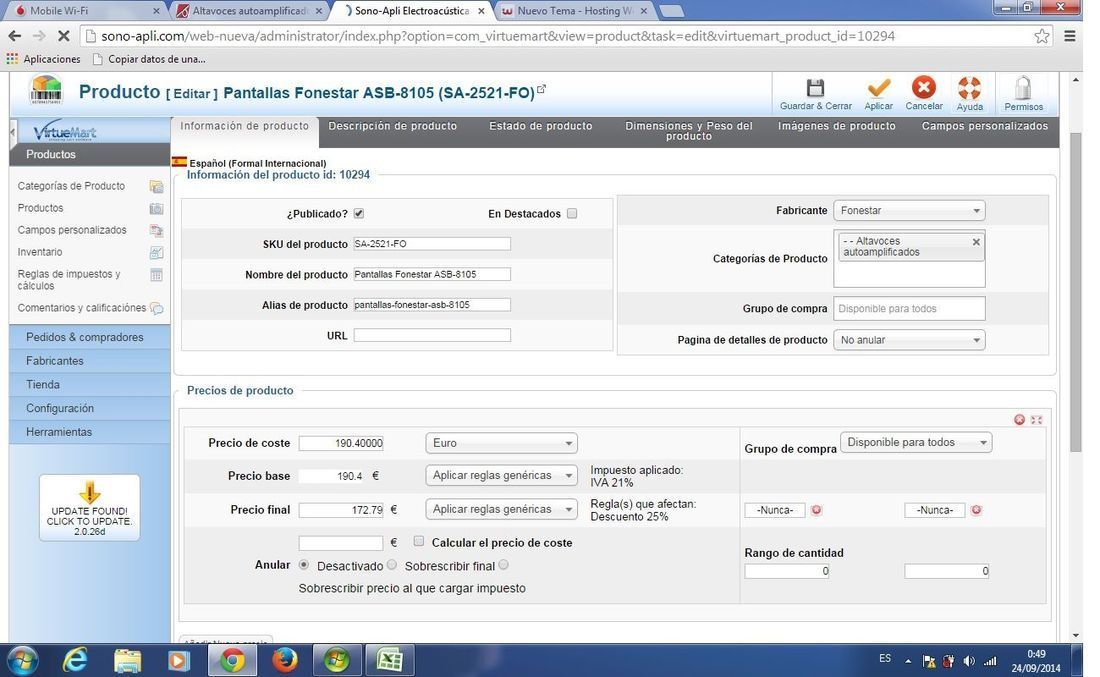Open Internet Explorer from taskbar
Viewport: 1100px width, 677px height.
75,660
